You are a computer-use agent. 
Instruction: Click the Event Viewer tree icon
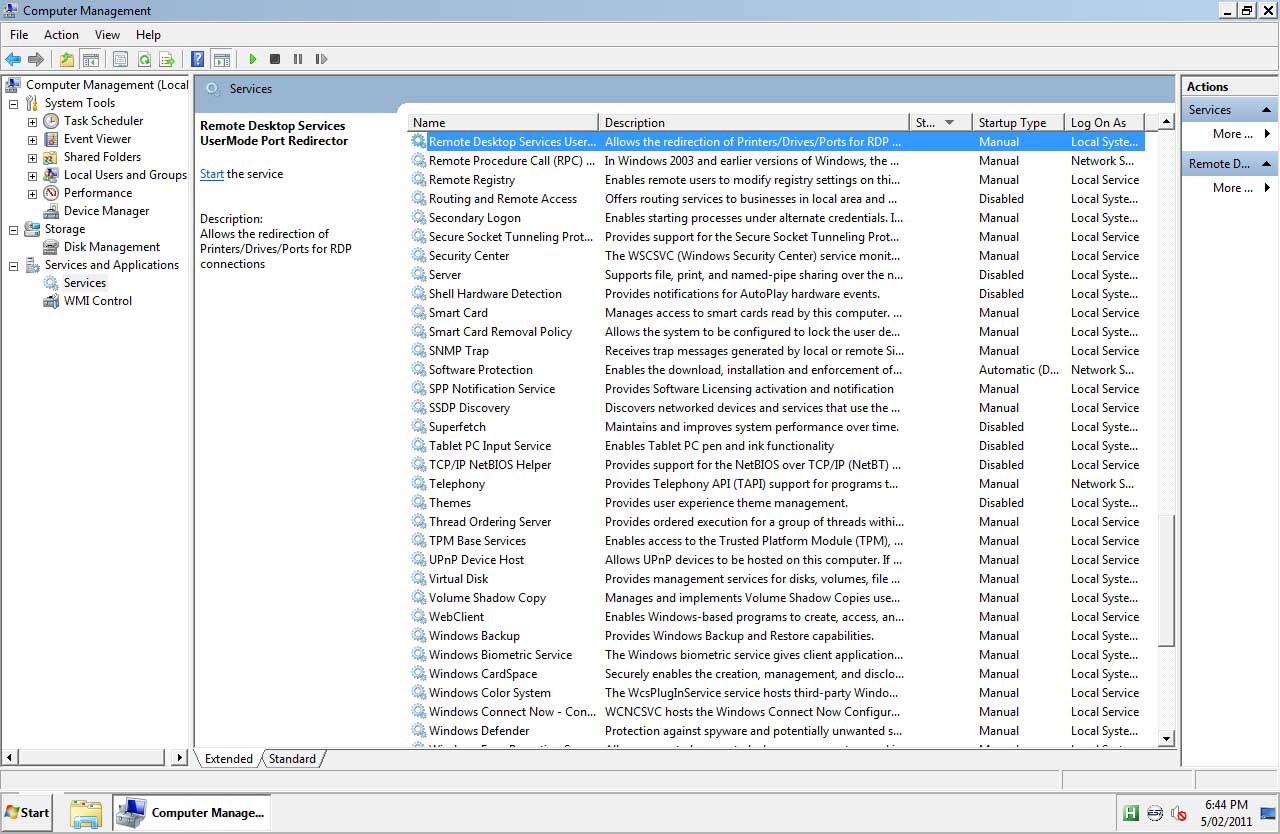pos(51,139)
